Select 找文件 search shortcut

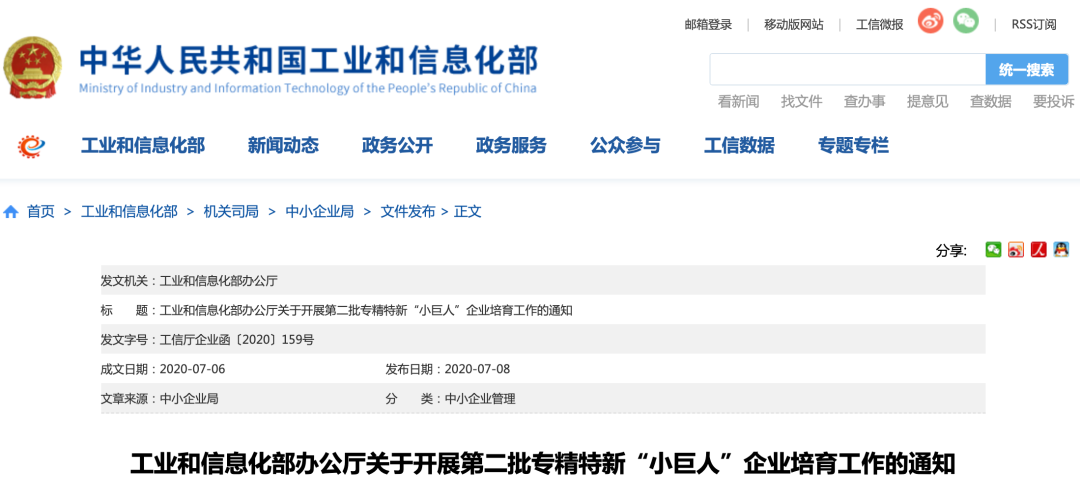point(802,102)
